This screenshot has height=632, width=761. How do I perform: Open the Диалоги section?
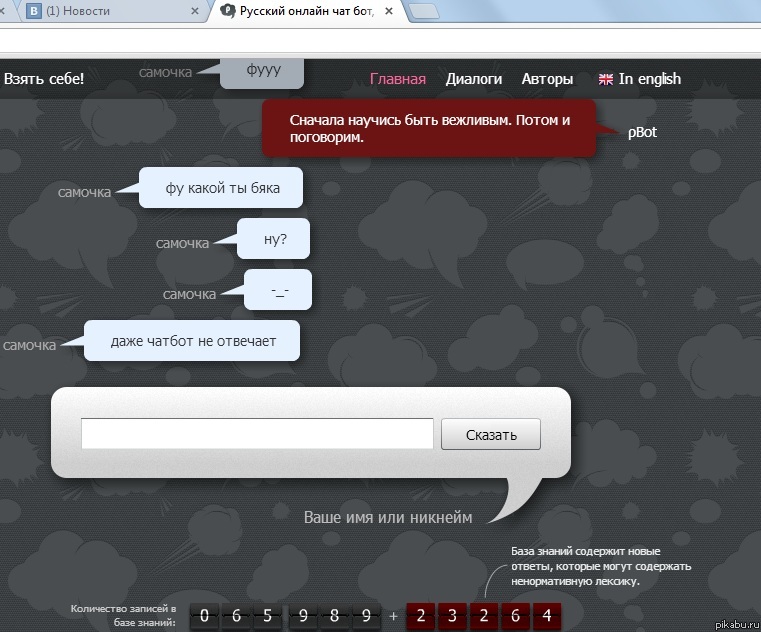[474, 79]
